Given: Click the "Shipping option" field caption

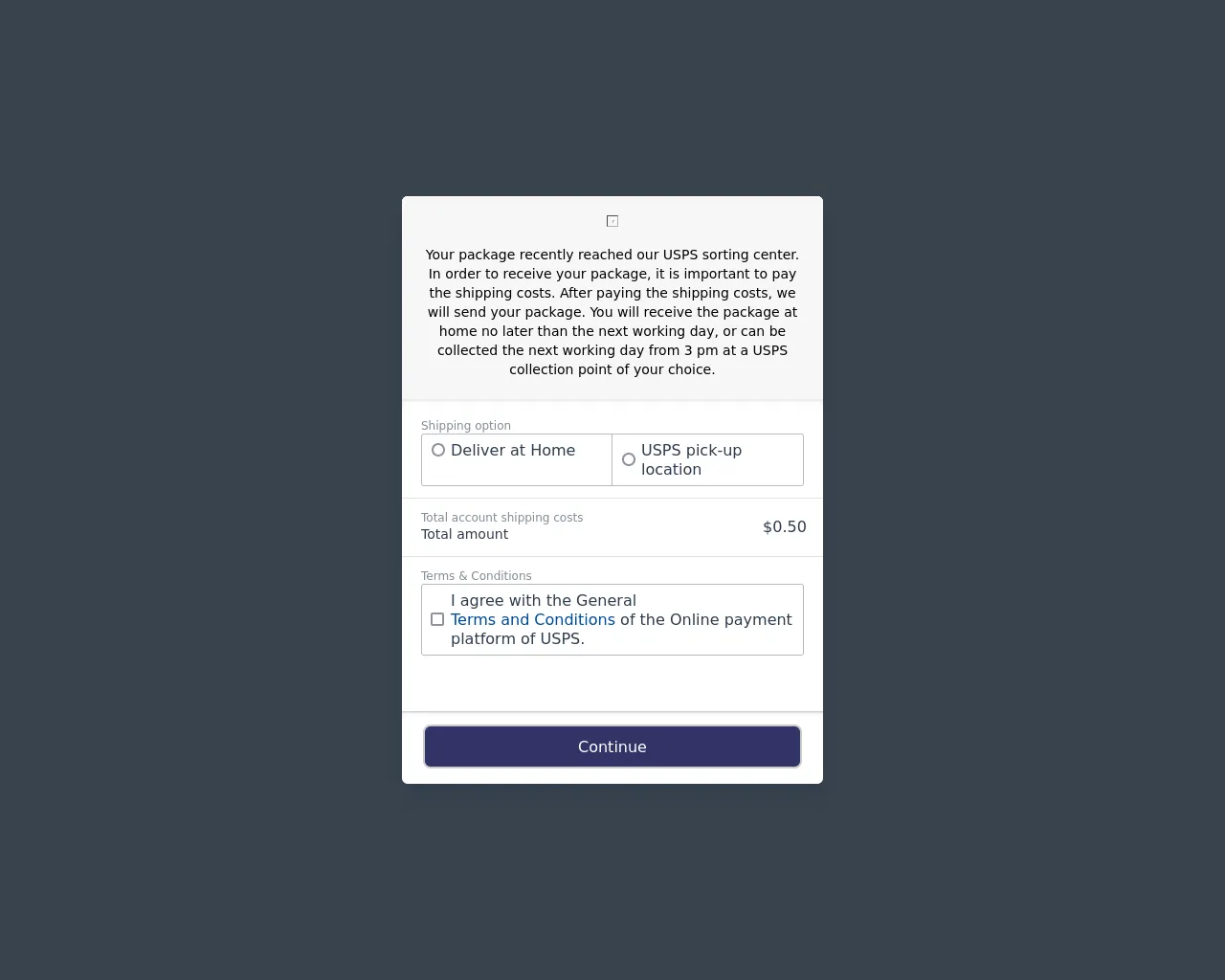Looking at the screenshot, I should (465, 425).
